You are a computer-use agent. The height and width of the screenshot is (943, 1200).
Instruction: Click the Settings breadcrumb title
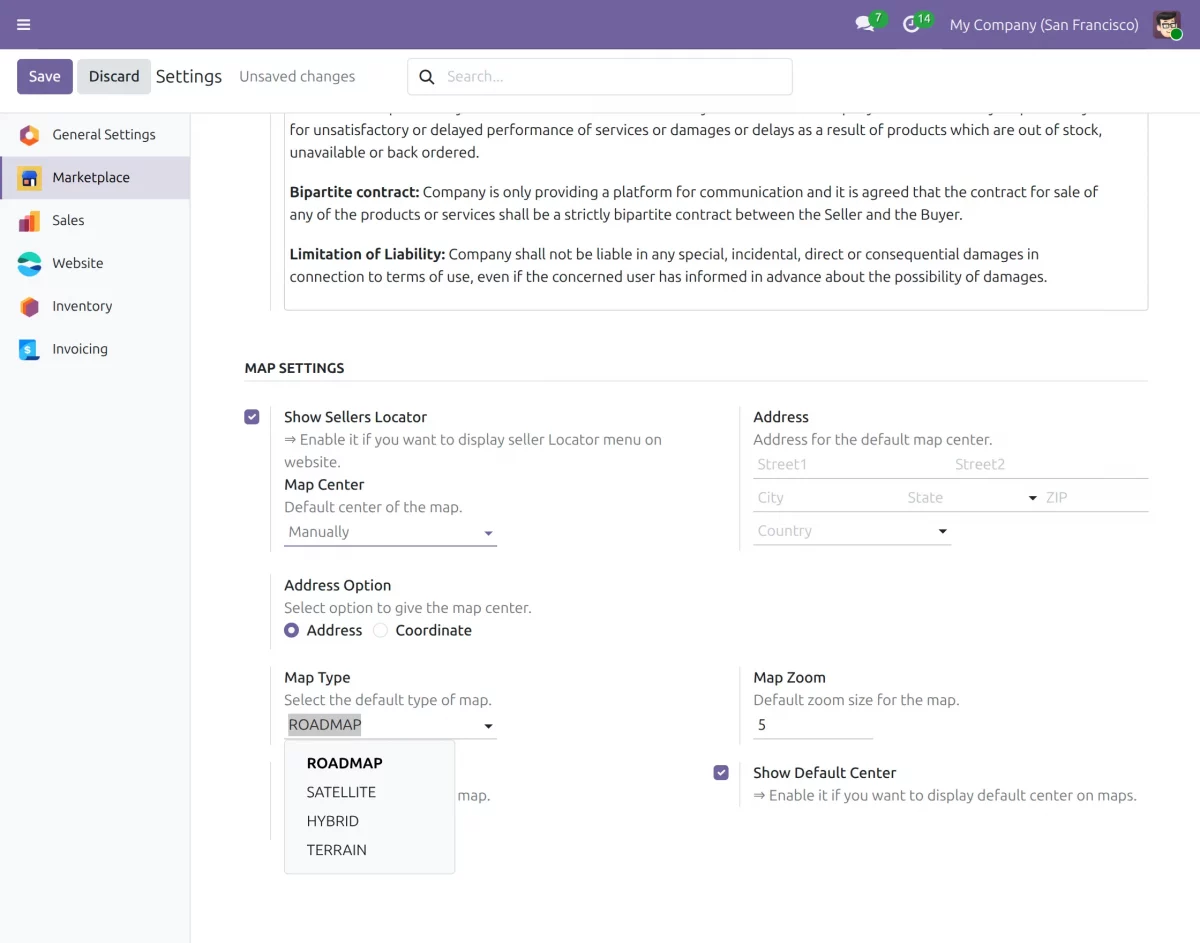189,77
